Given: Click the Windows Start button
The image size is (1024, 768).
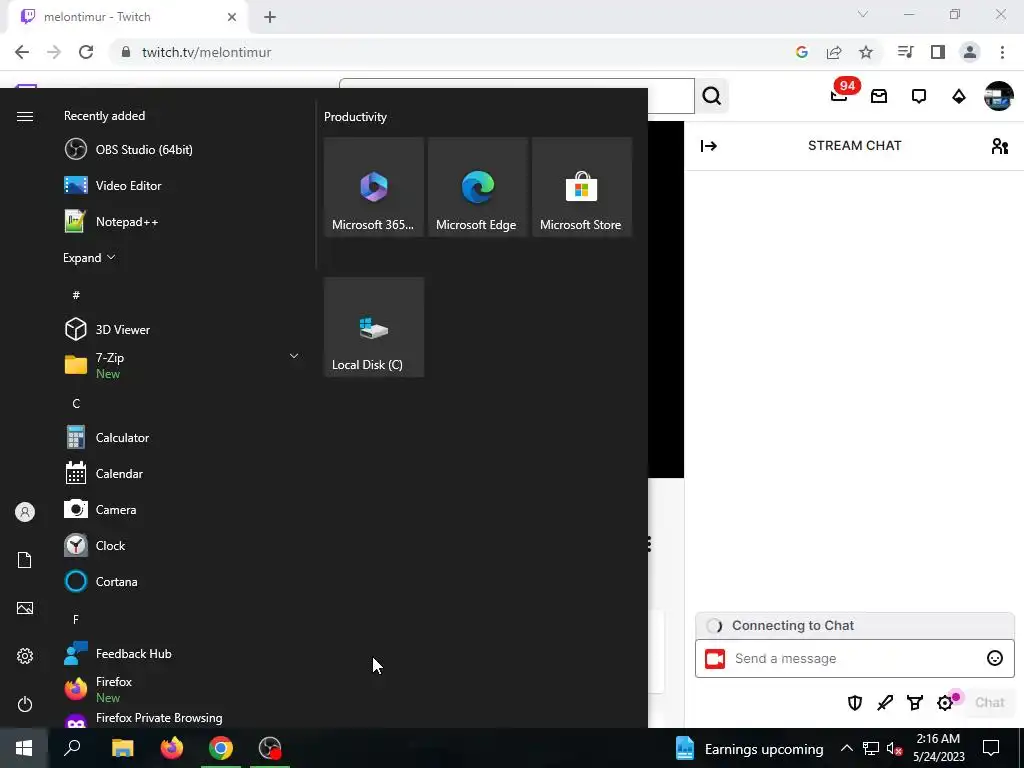Looking at the screenshot, I should click(24, 748).
